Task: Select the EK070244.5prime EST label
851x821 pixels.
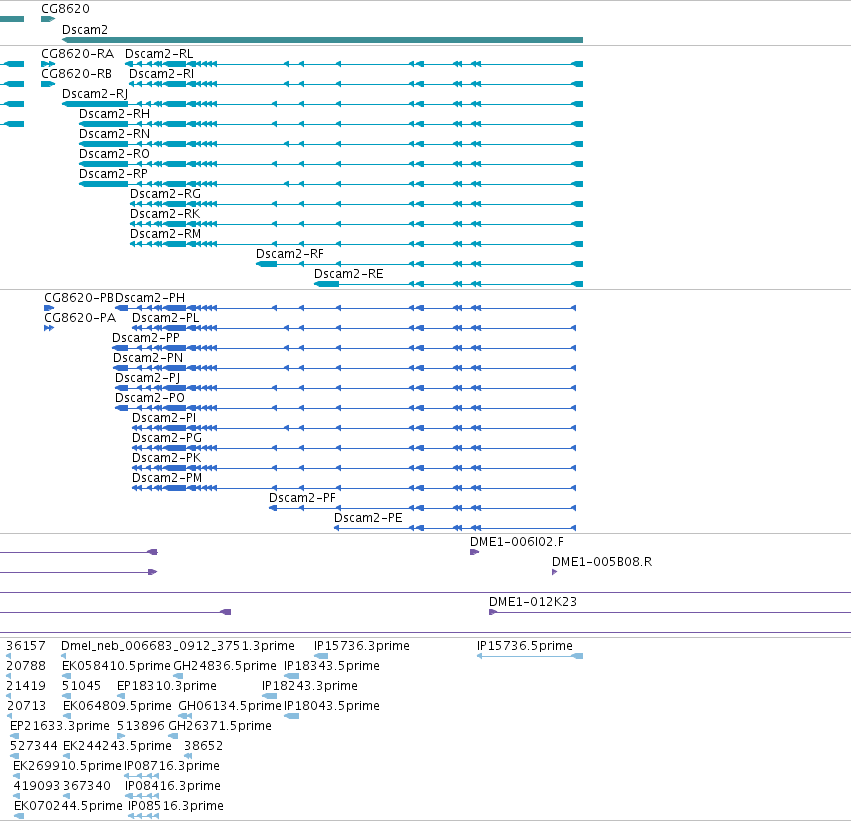Action: point(68,806)
